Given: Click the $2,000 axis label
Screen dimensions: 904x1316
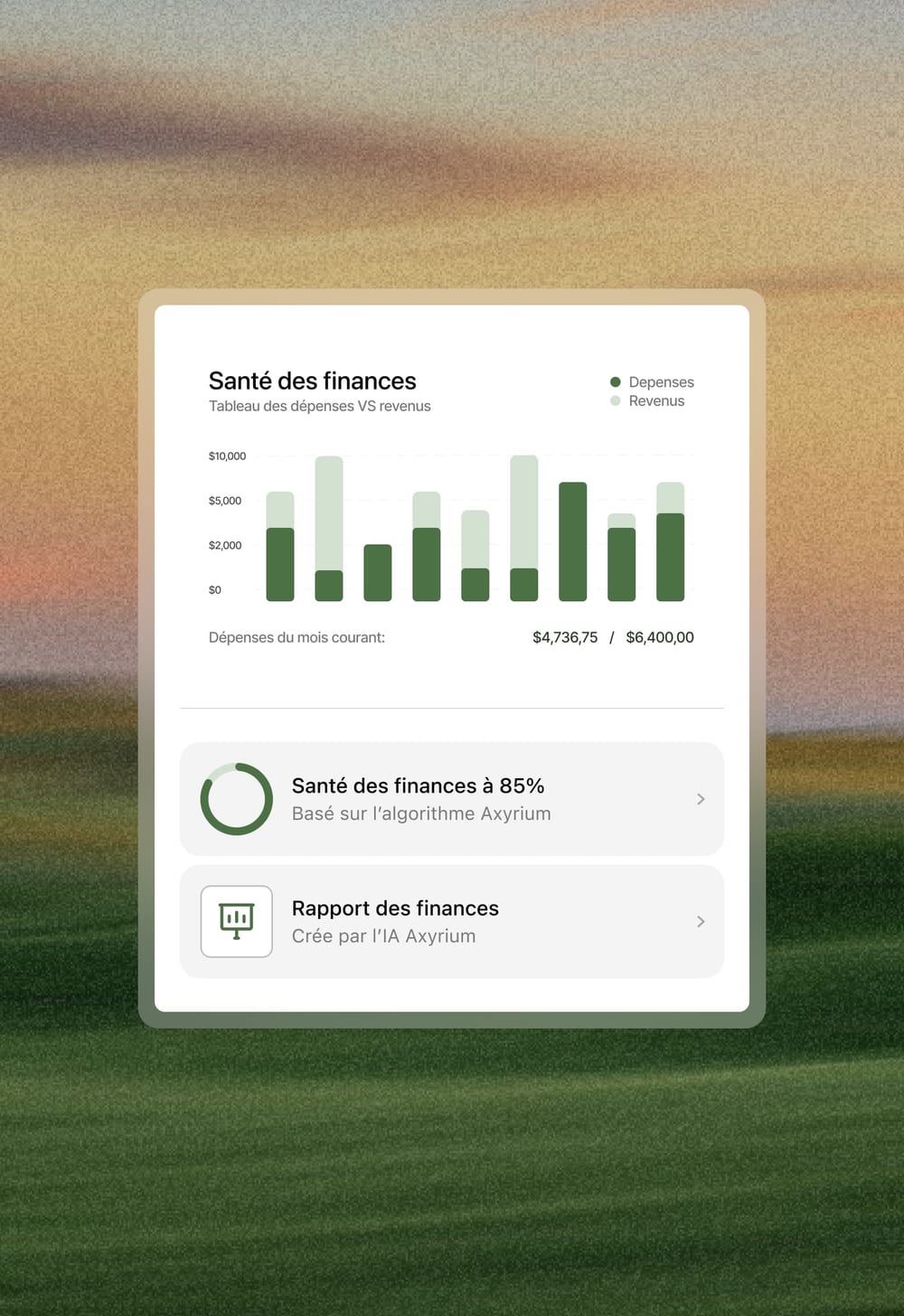Looking at the screenshot, I should (225, 545).
